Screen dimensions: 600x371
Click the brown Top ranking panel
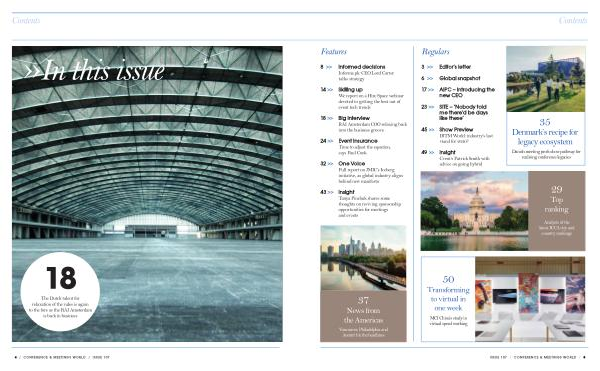point(557,211)
